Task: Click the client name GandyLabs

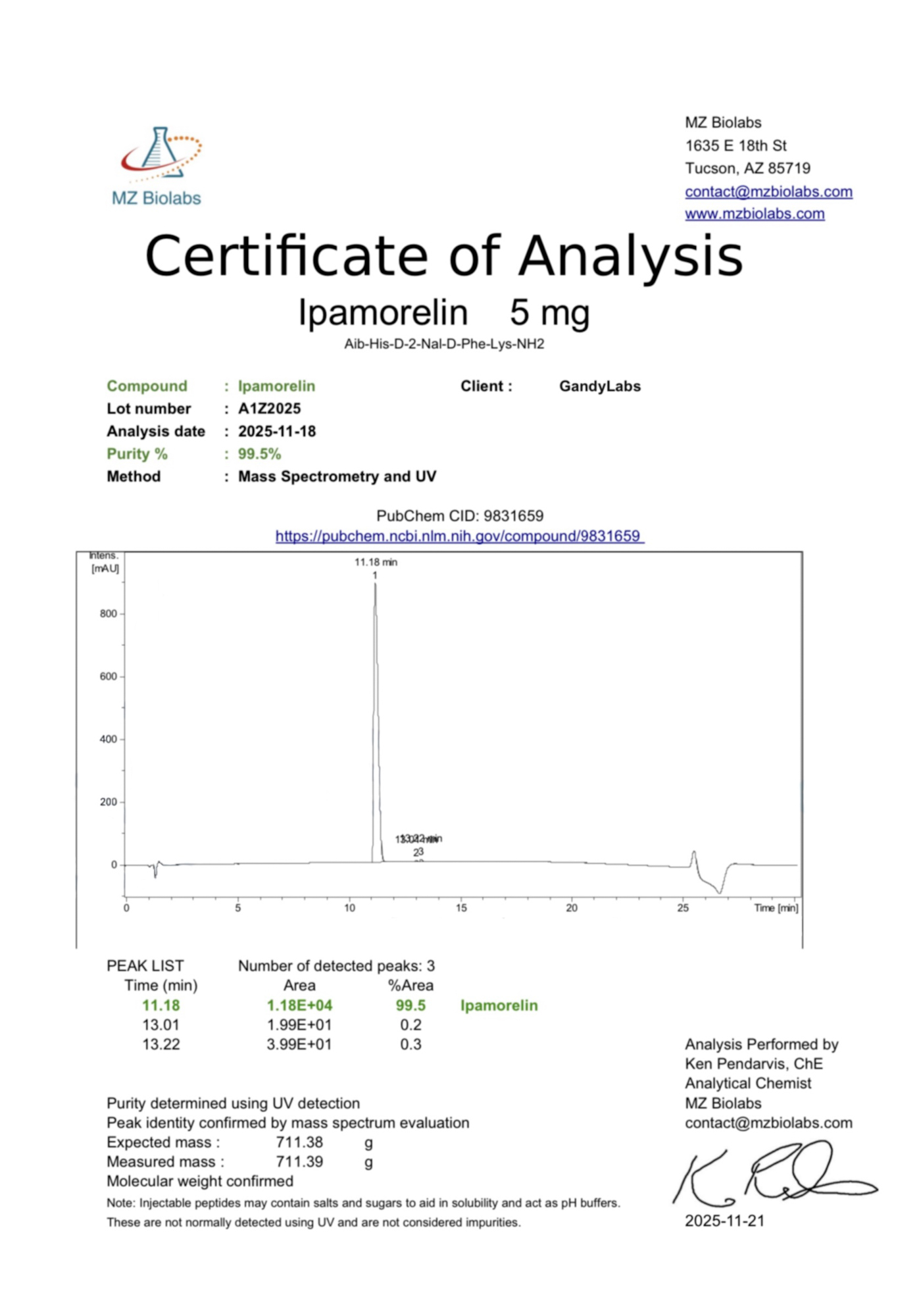Action: click(599, 386)
